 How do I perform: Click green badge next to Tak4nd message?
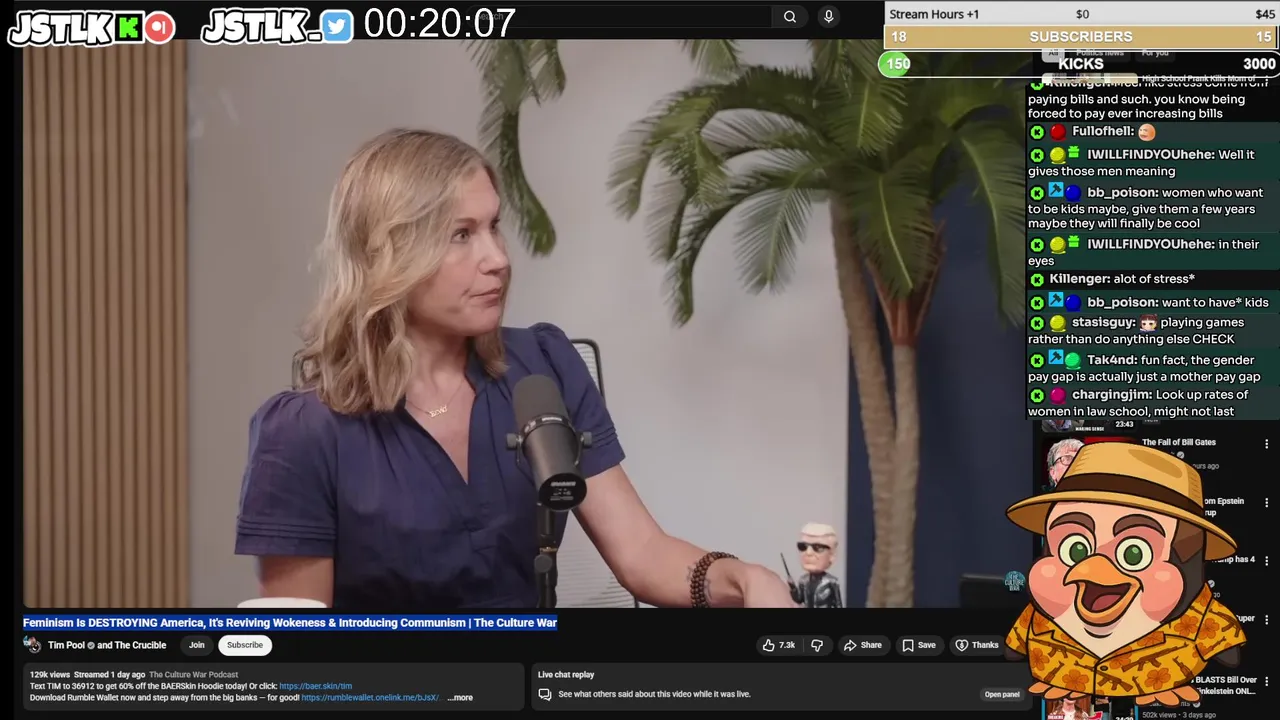(x=1037, y=360)
